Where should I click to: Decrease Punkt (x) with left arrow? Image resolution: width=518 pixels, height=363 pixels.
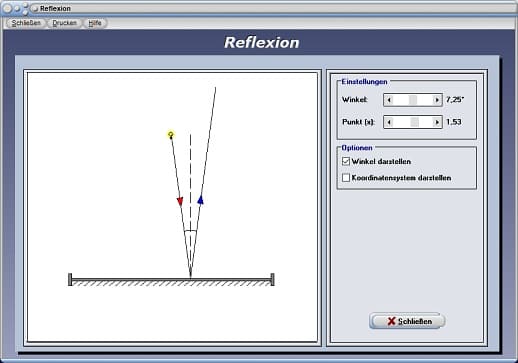pyautogui.click(x=389, y=122)
